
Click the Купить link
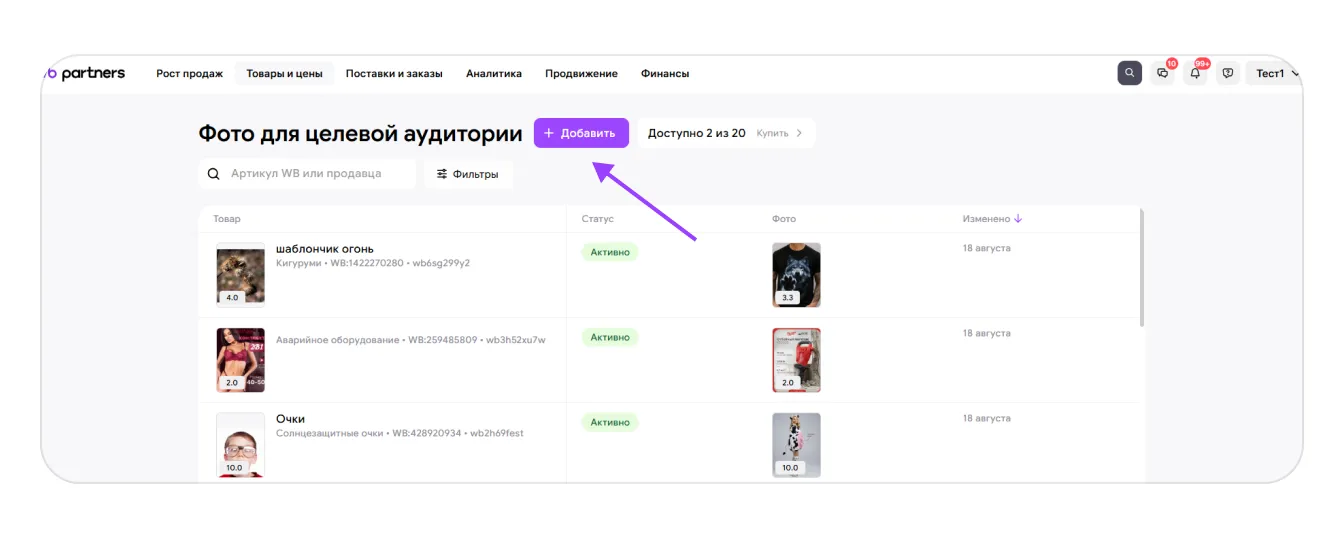point(772,133)
